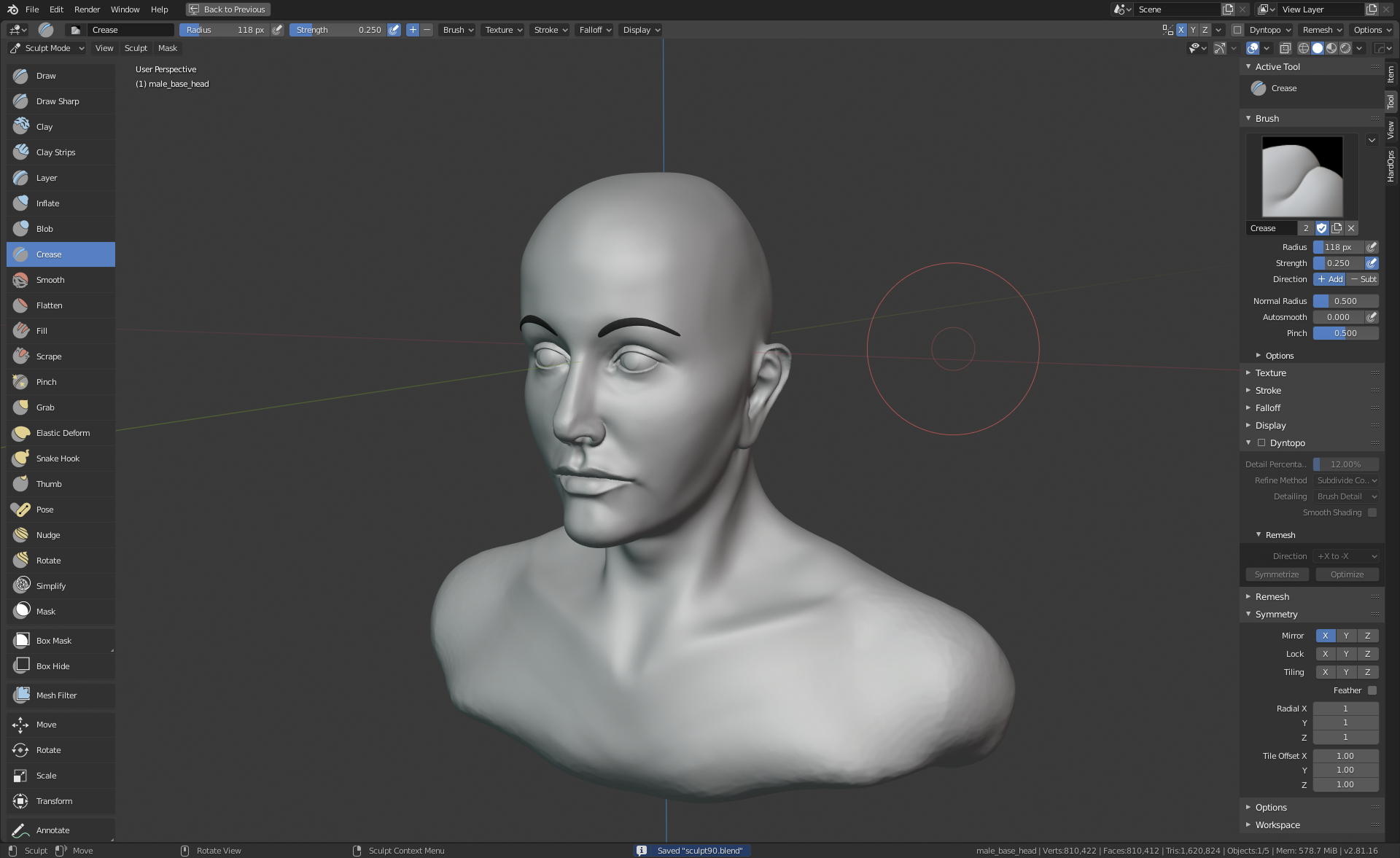Image resolution: width=1400 pixels, height=858 pixels.
Task: Open the Stroke dropdown in header
Action: (x=550, y=30)
